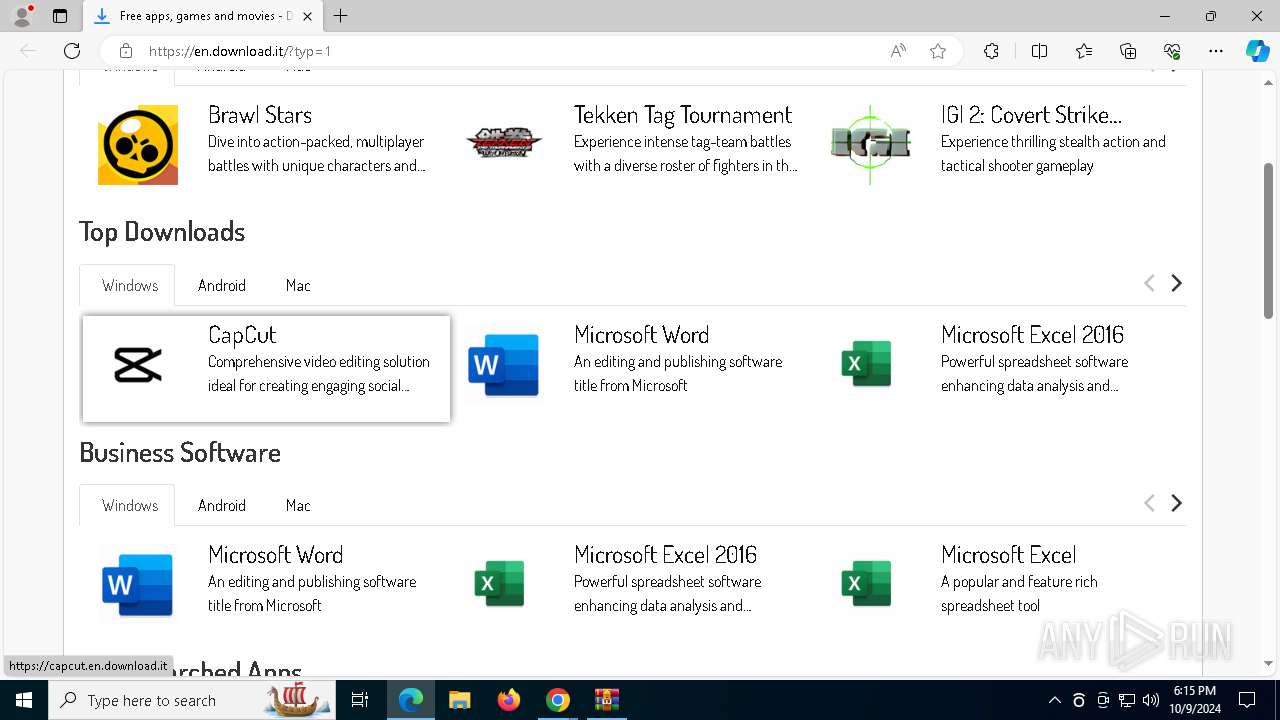Open the notification center

coord(1247,700)
